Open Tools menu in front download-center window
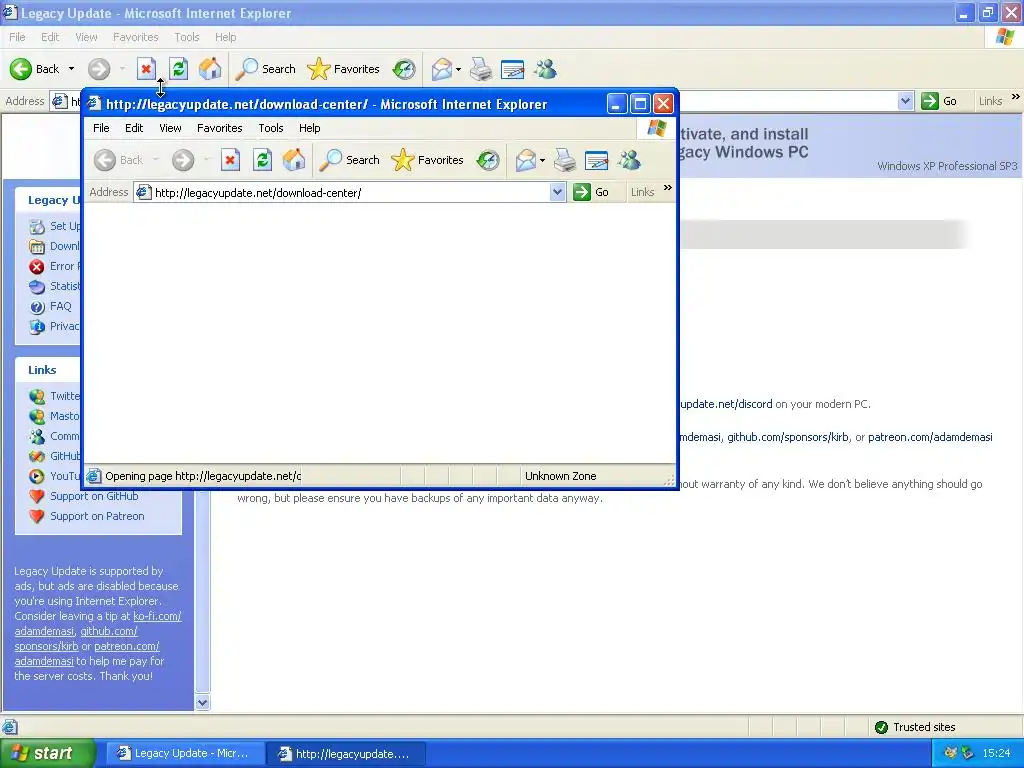This screenshot has height=768, width=1024. pyautogui.click(x=270, y=128)
